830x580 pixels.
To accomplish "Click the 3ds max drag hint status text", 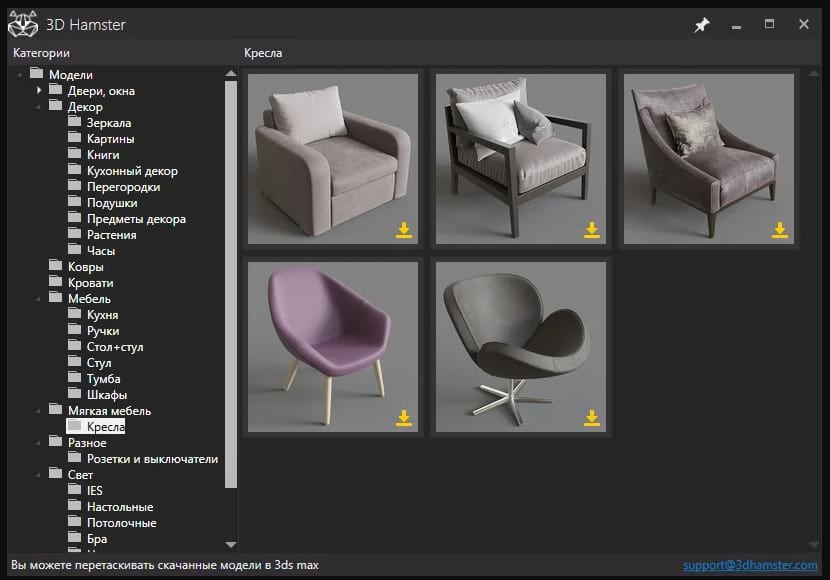I will click(165, 565).
